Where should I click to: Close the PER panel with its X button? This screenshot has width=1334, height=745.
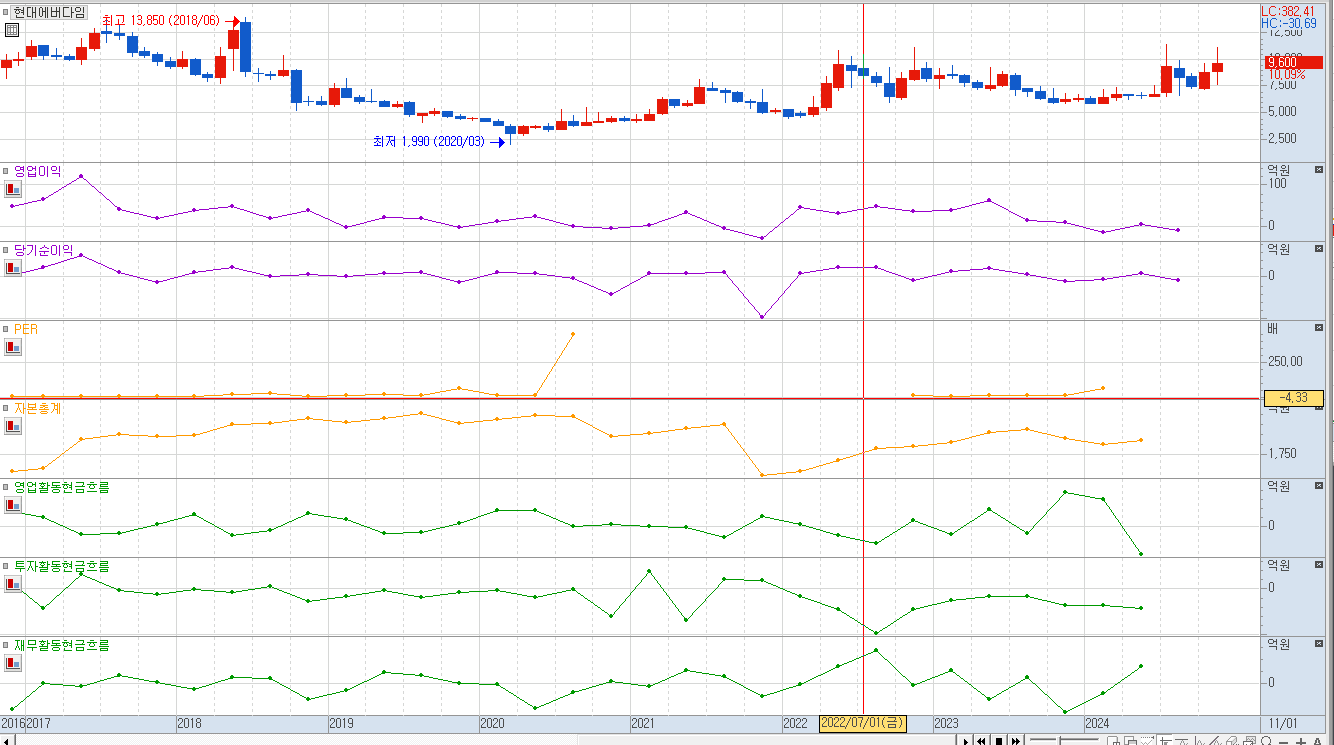[1318, 328]
